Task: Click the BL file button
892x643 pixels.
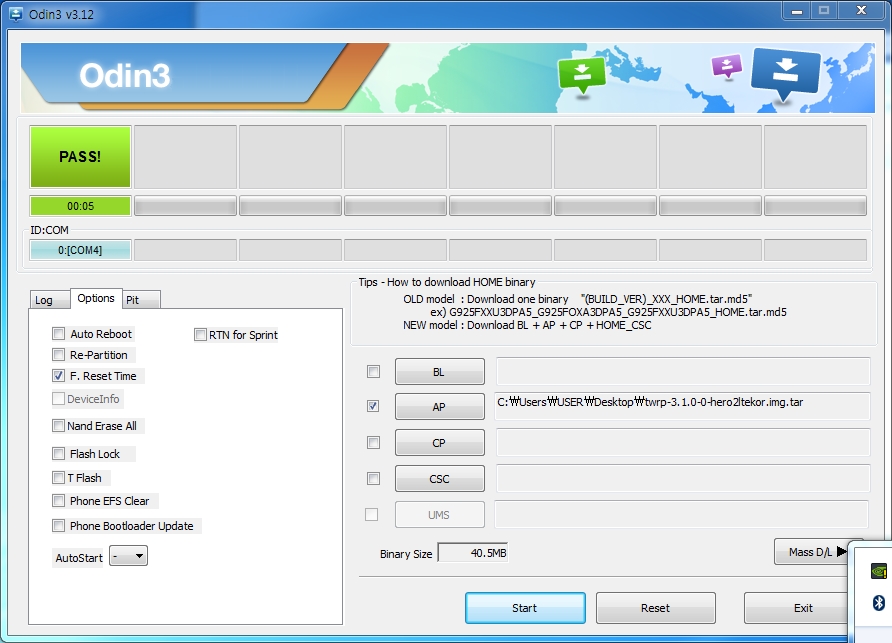Action: [440, 372]
